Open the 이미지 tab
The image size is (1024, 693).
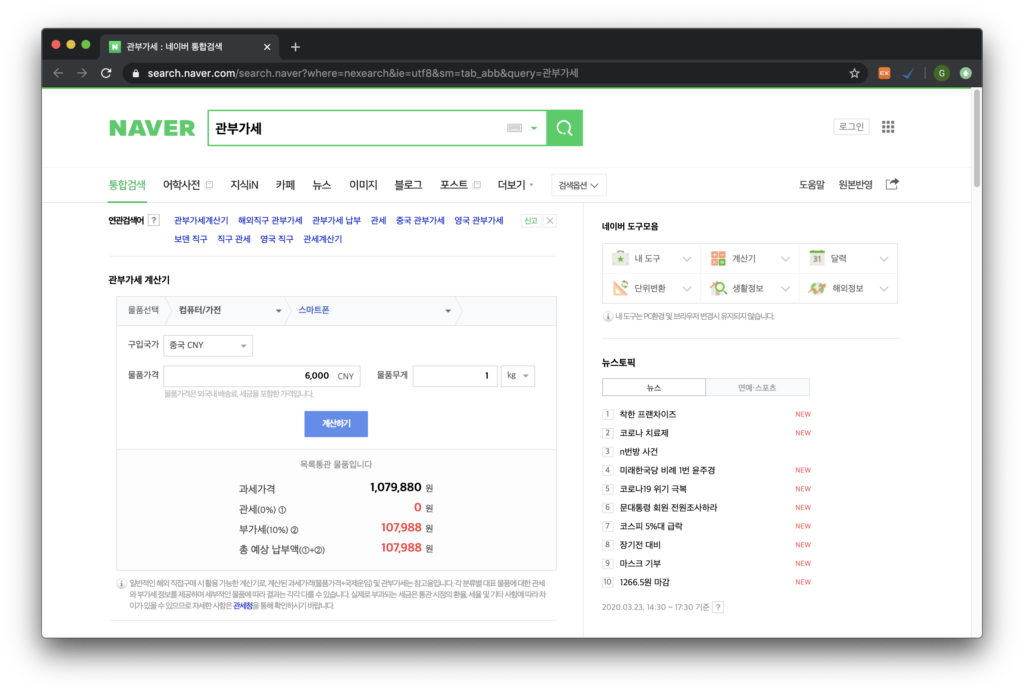coord(363,185)
